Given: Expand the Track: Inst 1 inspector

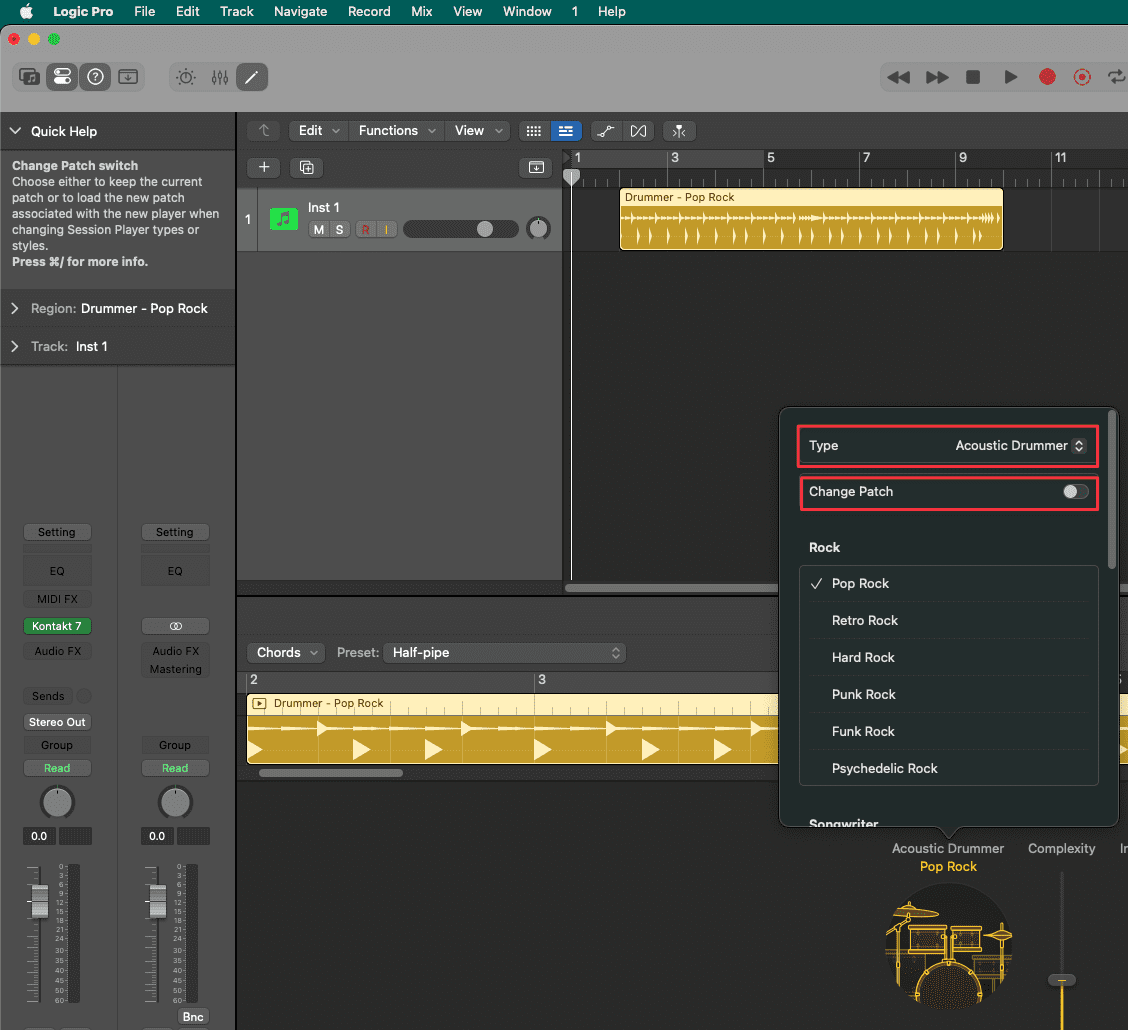Looking at the screenshot, I should tap(14, 347).
